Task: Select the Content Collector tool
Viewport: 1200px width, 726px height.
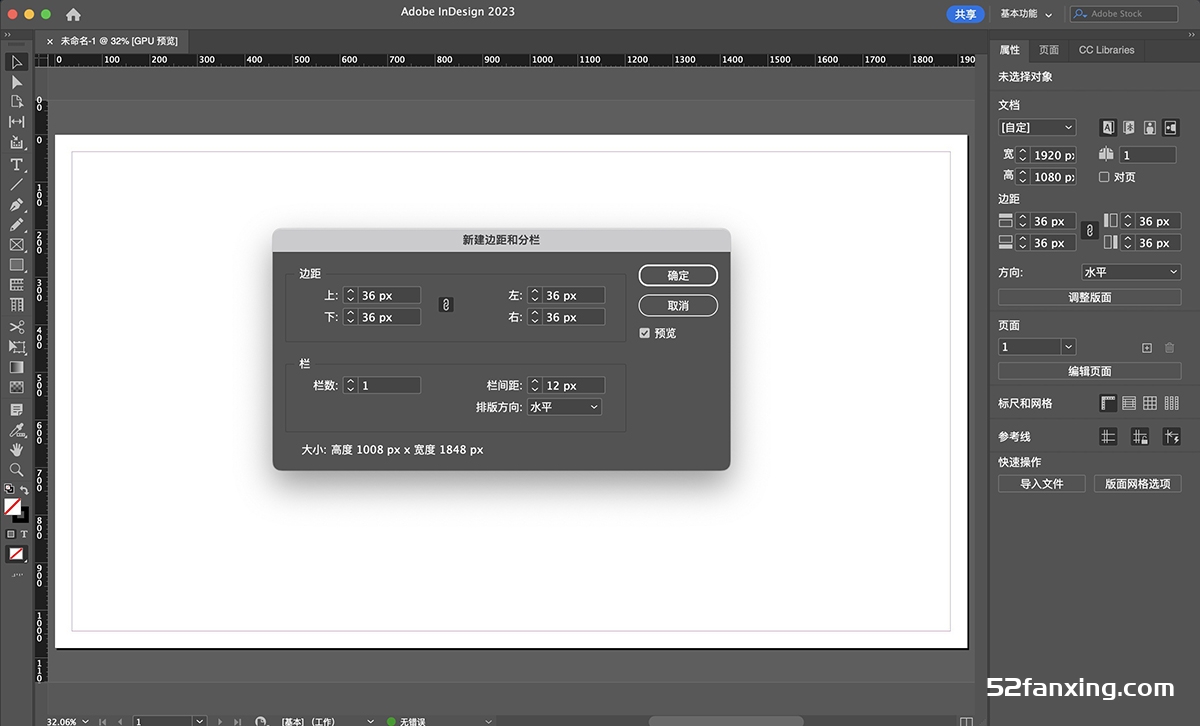Action: click(17, 142)
